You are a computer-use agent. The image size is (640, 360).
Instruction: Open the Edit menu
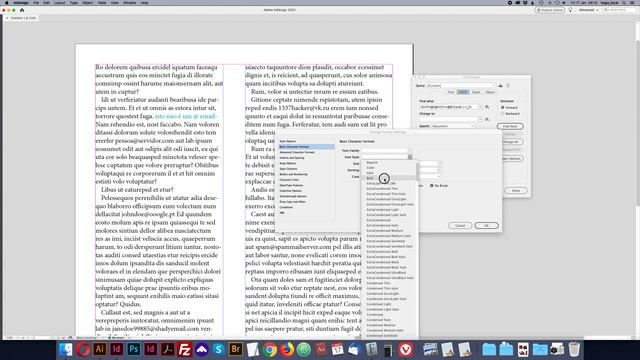(47, 2)
